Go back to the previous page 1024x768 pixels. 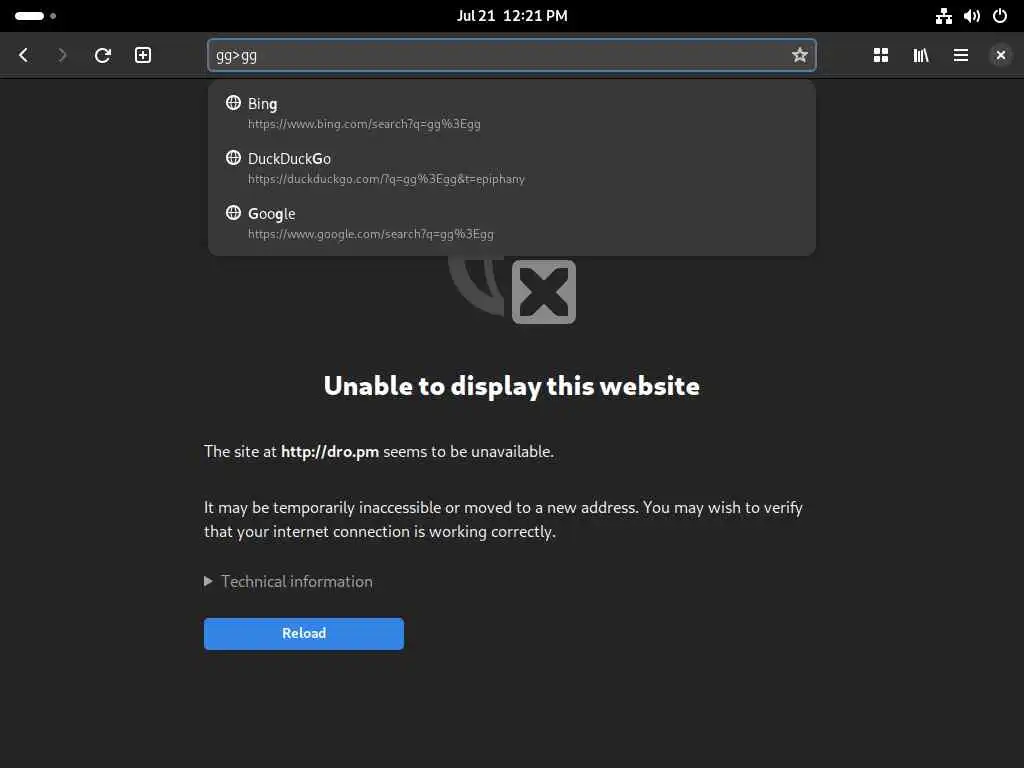pyautogui.click(x=24, y=56)
